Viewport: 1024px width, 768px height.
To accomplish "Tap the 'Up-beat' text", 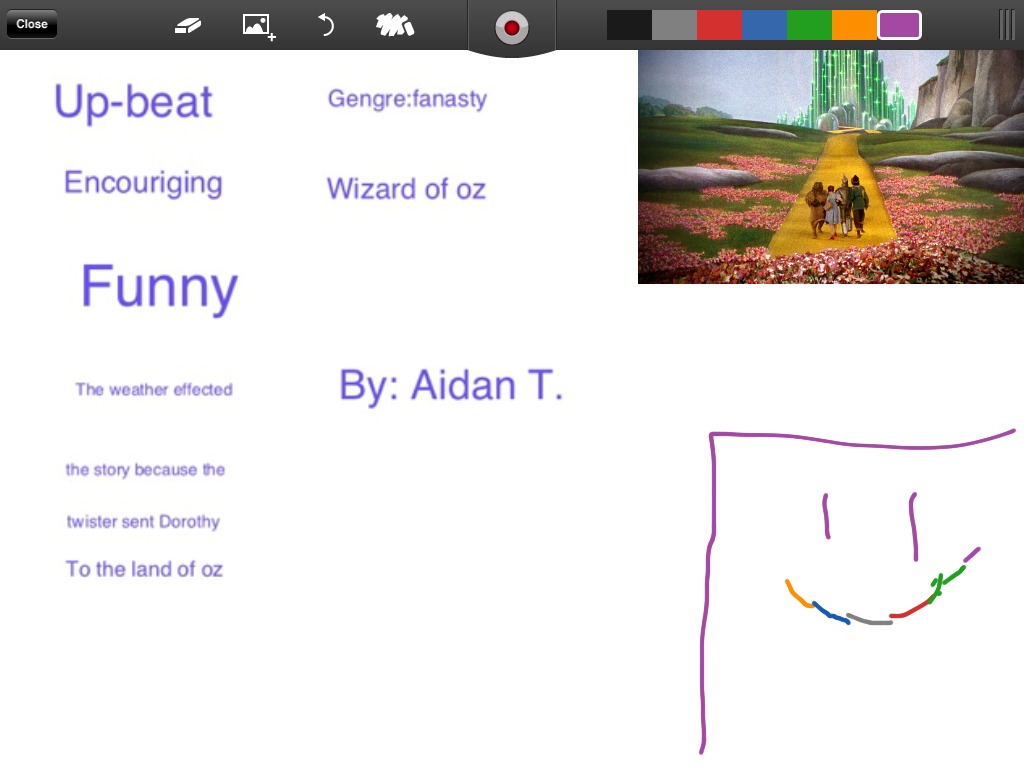I will [x=133, y=103].
